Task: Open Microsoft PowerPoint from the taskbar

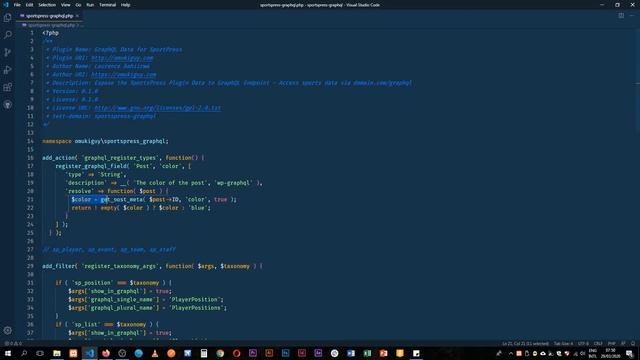Action: pyautogui.click(x=383, y=353)
